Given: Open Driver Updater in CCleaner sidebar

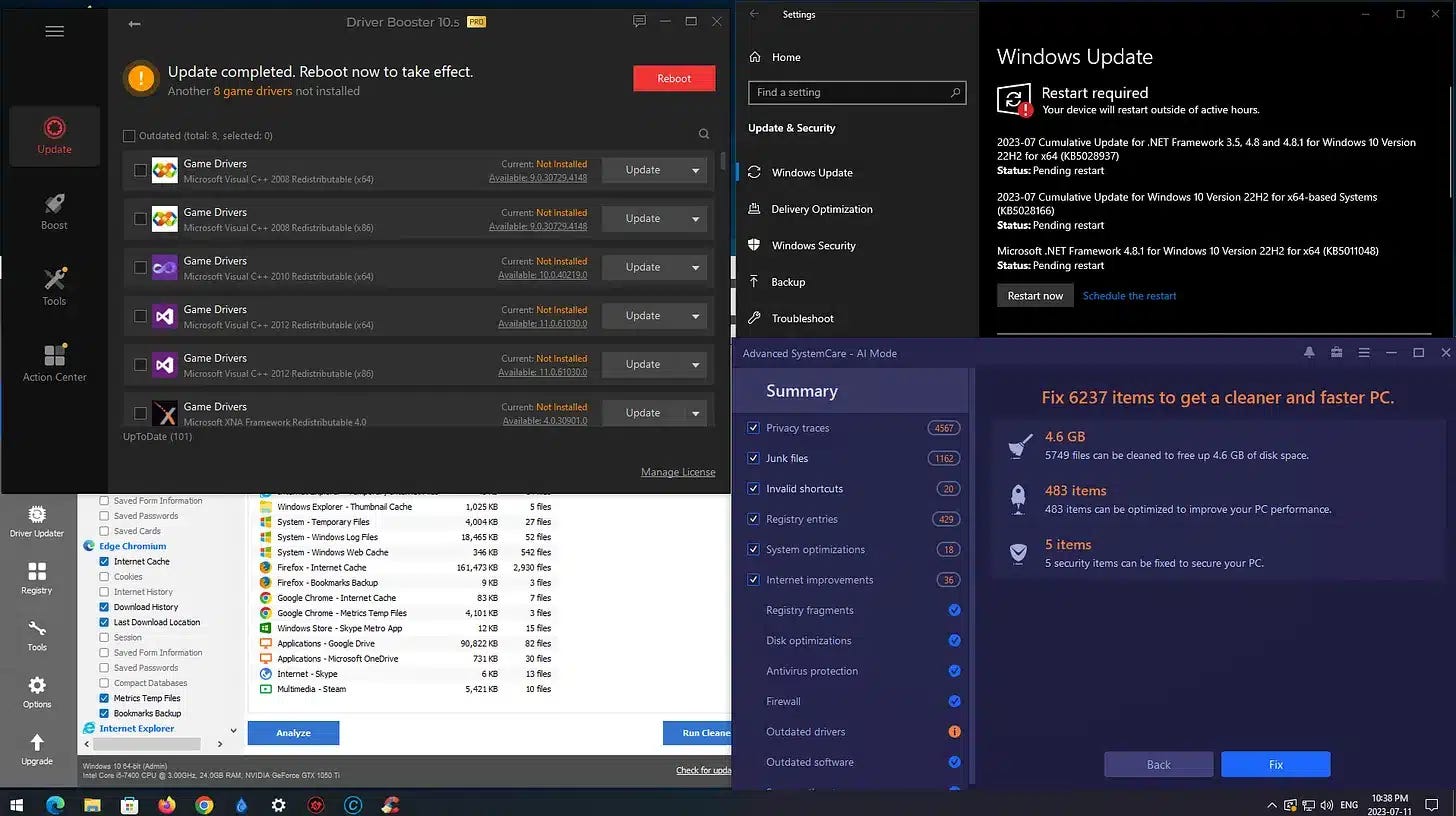Looking at the screenshot, I should tap(37, 521).
